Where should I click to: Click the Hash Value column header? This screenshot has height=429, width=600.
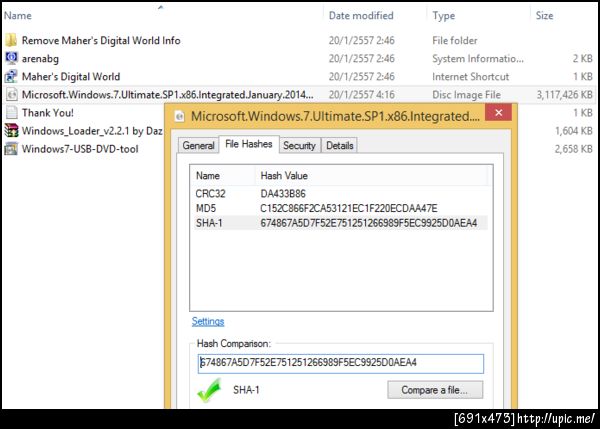pyautogui.click(x=284, y=176)
